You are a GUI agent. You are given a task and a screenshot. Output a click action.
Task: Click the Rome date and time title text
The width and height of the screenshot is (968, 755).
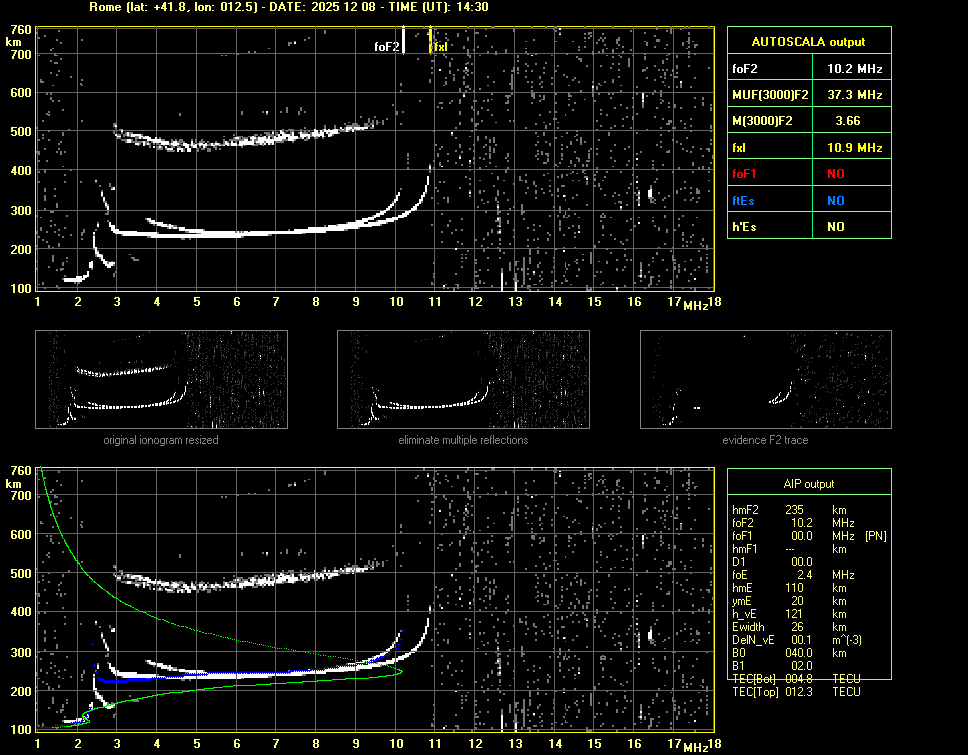point(289,7)
